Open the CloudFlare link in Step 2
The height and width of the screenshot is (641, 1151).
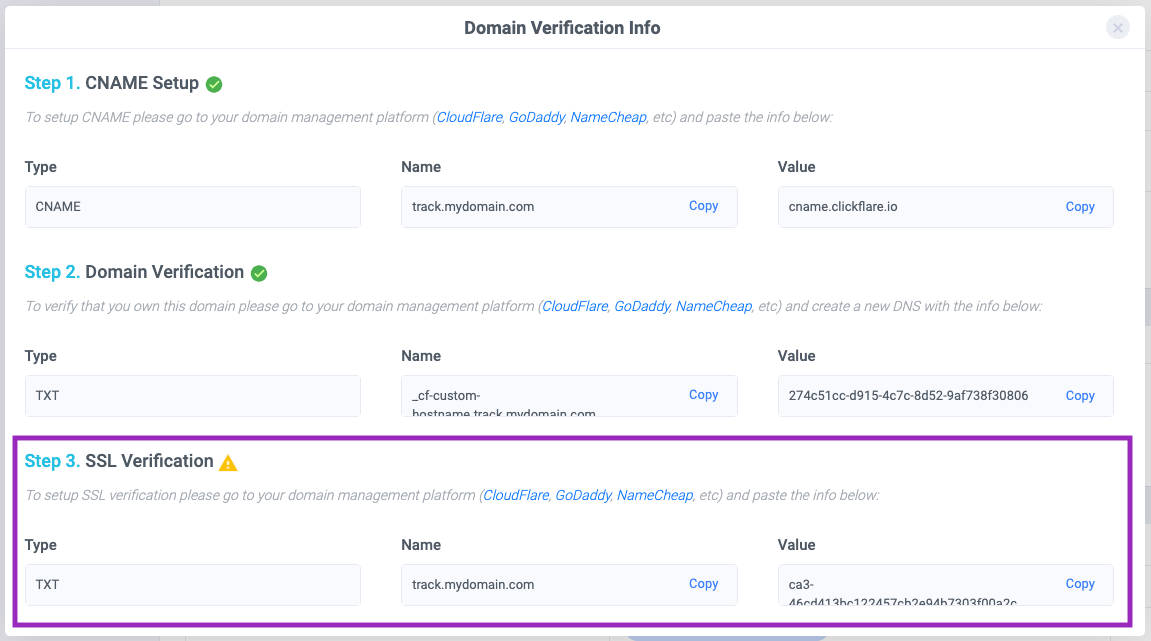[x=576, y=306]
